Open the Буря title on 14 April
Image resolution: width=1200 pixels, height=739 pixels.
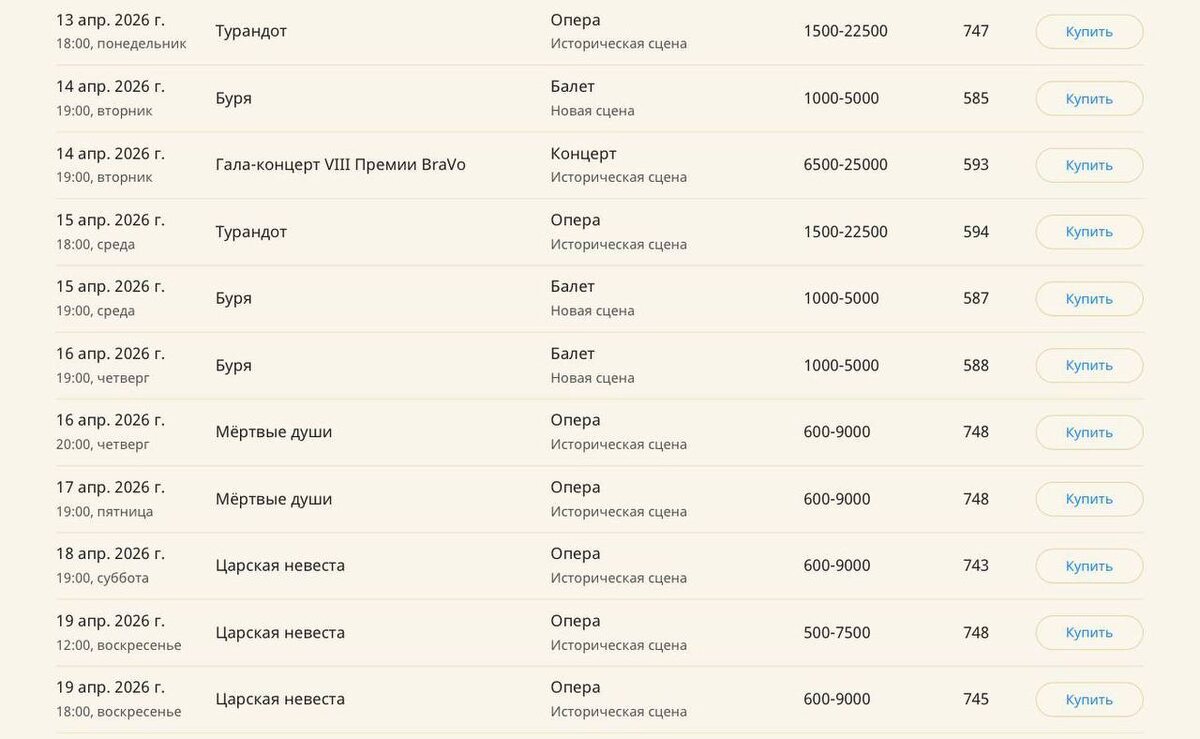[233, 98]
